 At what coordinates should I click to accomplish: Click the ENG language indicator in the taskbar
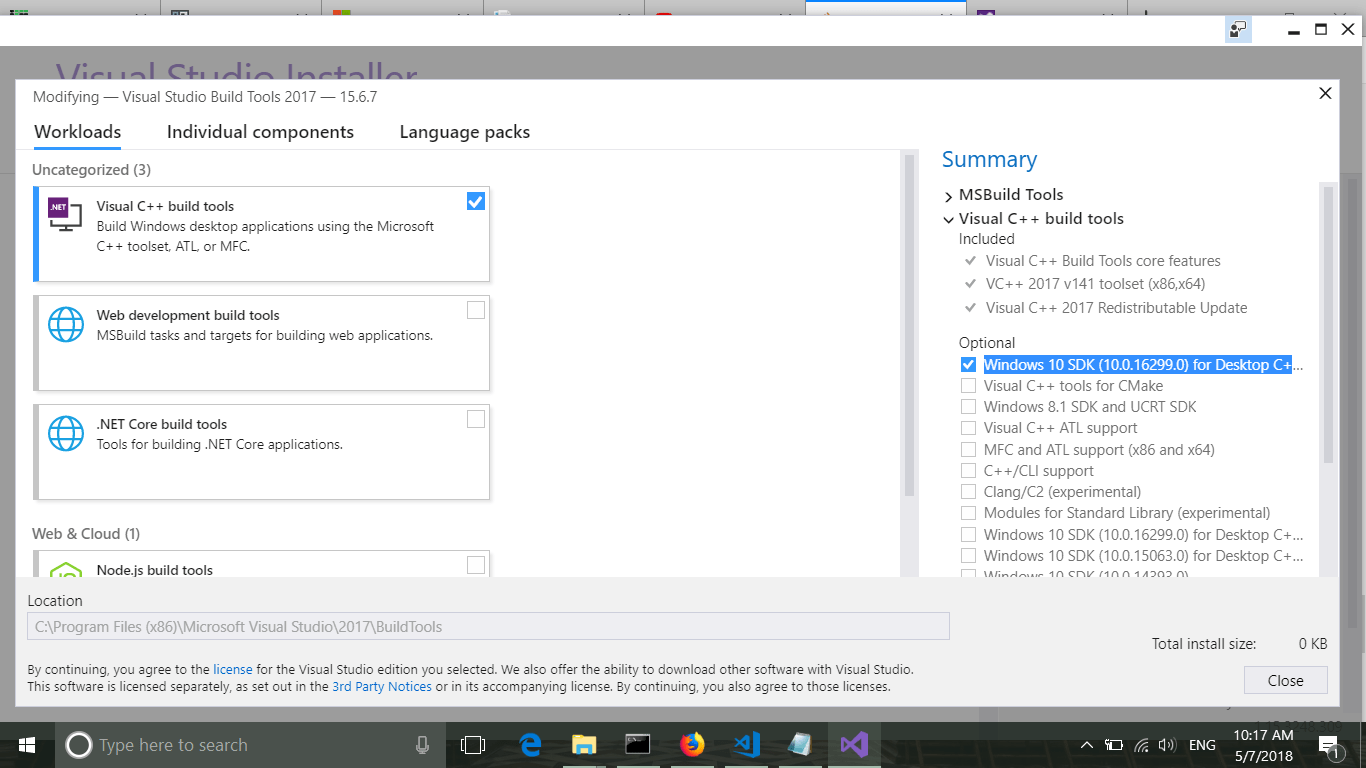pyautogui.click(x=1202, y=745)
